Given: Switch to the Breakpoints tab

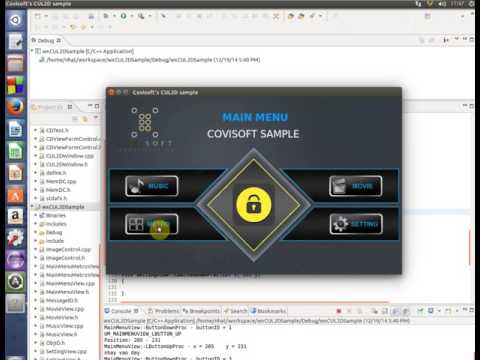Looking at the screenshot, I should point(201,311).
